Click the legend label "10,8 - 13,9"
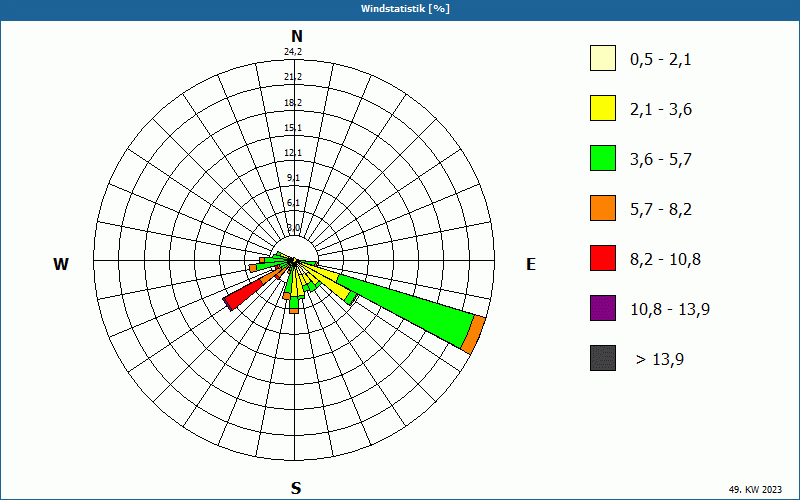Screen dimensions: 800x500 [670, 310]
